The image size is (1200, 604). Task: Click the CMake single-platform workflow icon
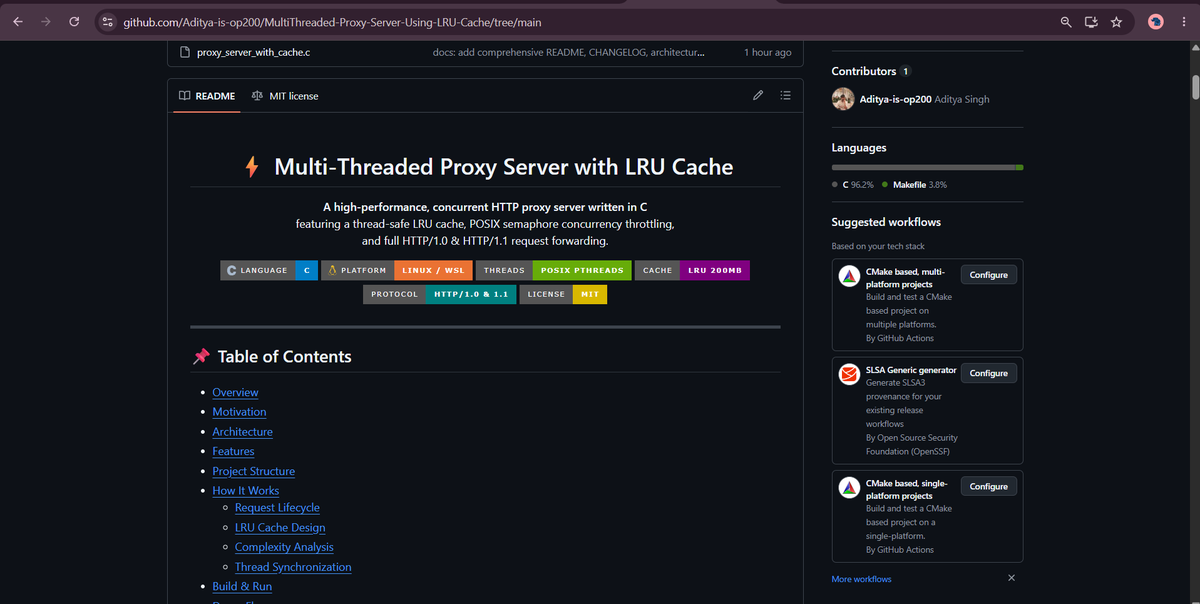click(x=848, y=488)
